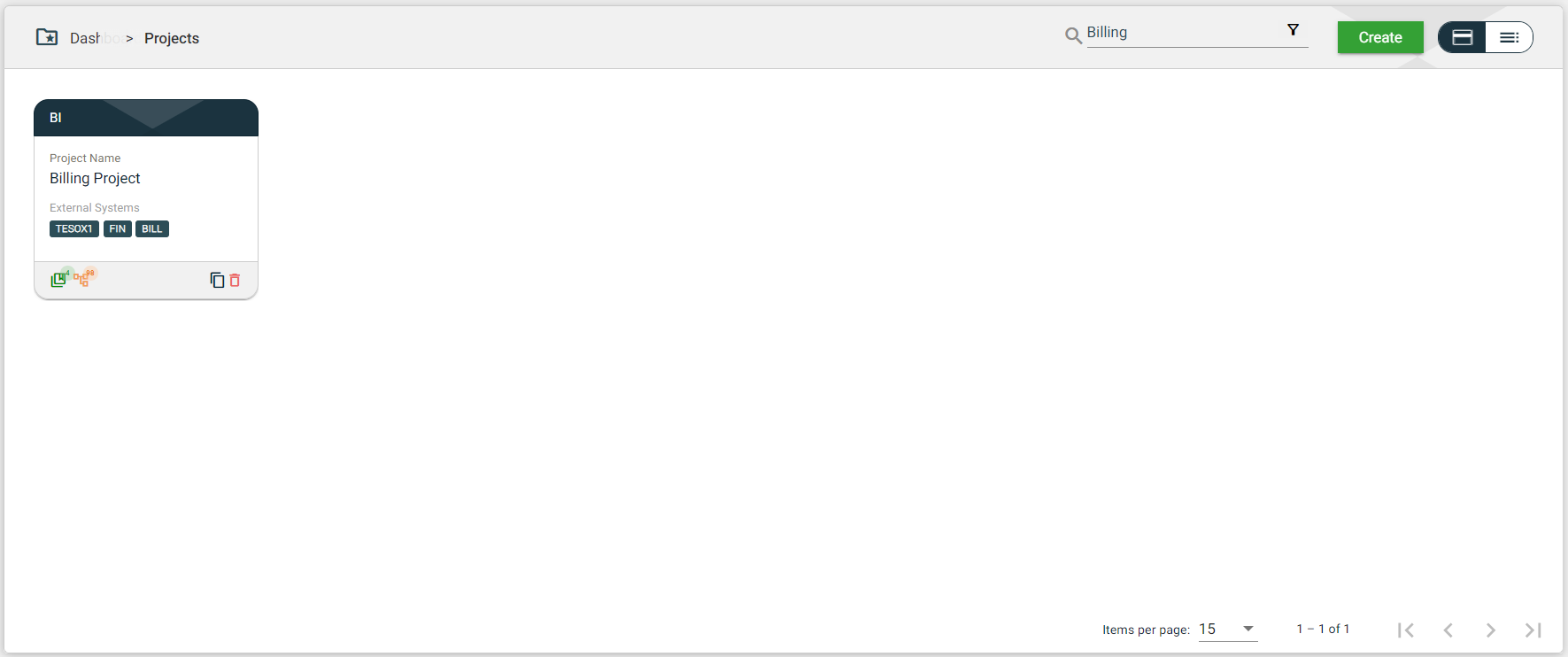Duplicate the Billing Project card
Screen dimensions: 1568x657
pyautogui.click(x=217, y=280)
